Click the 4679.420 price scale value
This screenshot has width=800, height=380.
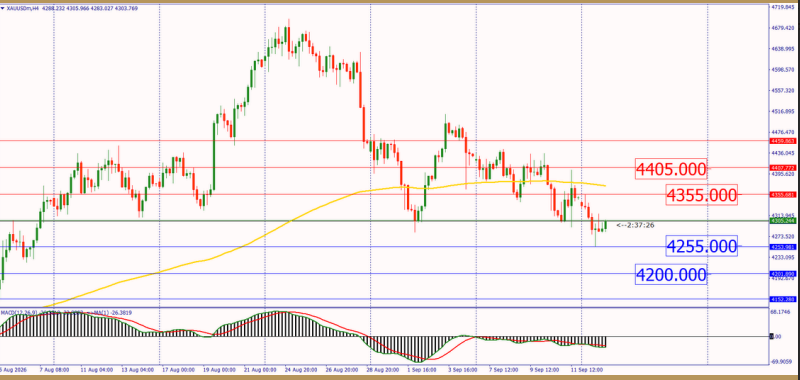click(x=783, y=29)
